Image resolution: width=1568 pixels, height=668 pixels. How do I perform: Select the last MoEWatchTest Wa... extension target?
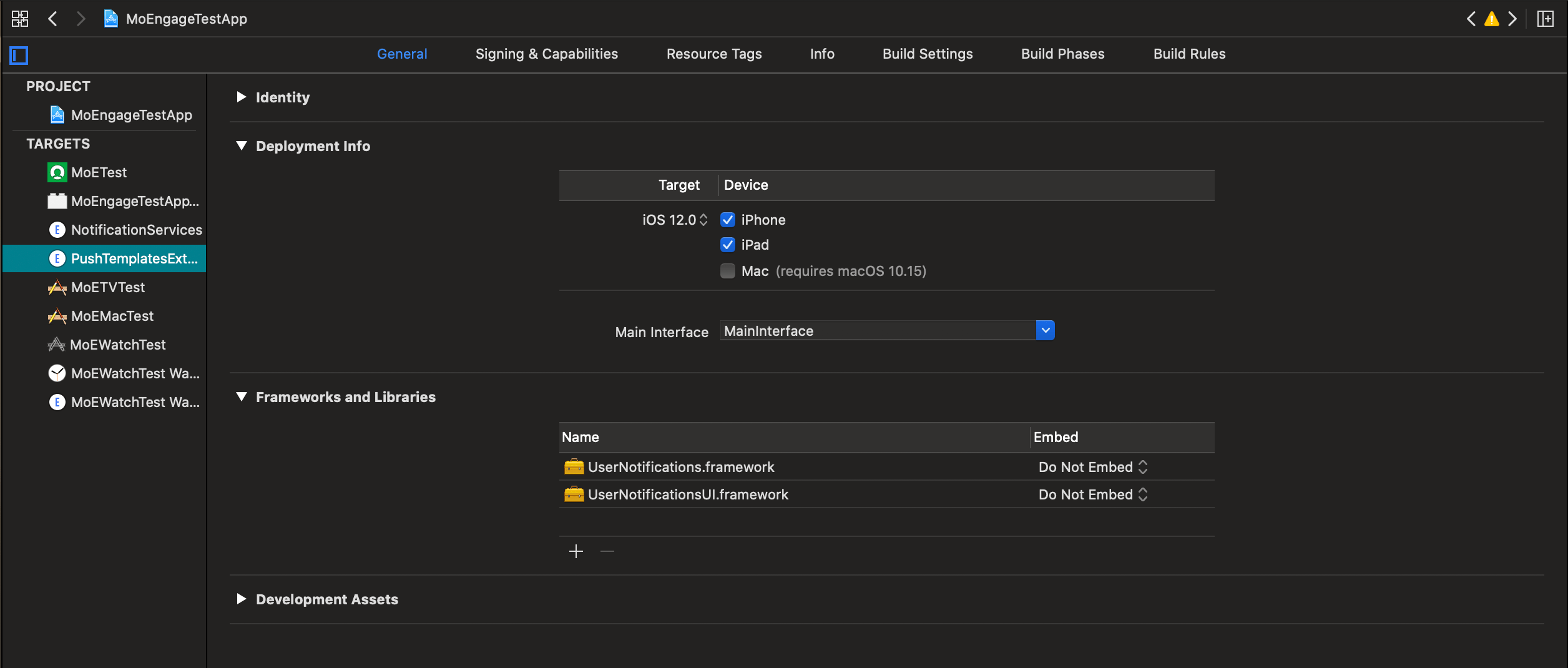point(124,402)
